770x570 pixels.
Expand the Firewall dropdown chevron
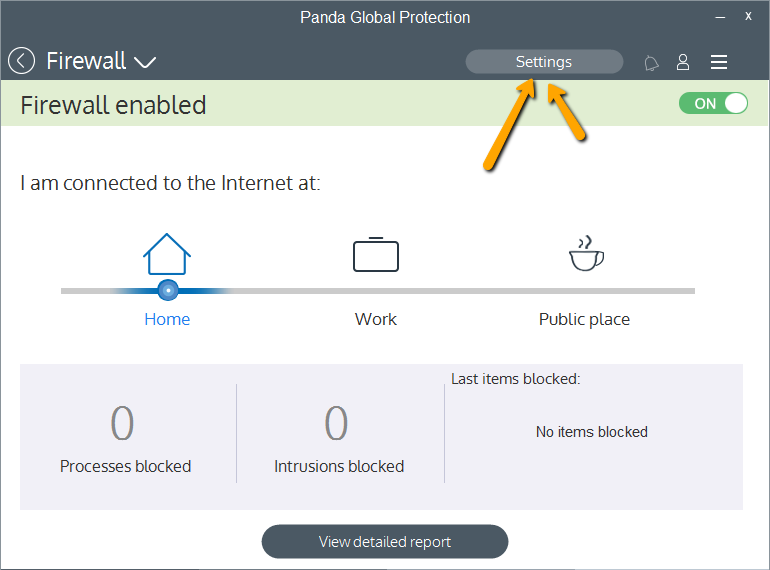click(145, 62)
